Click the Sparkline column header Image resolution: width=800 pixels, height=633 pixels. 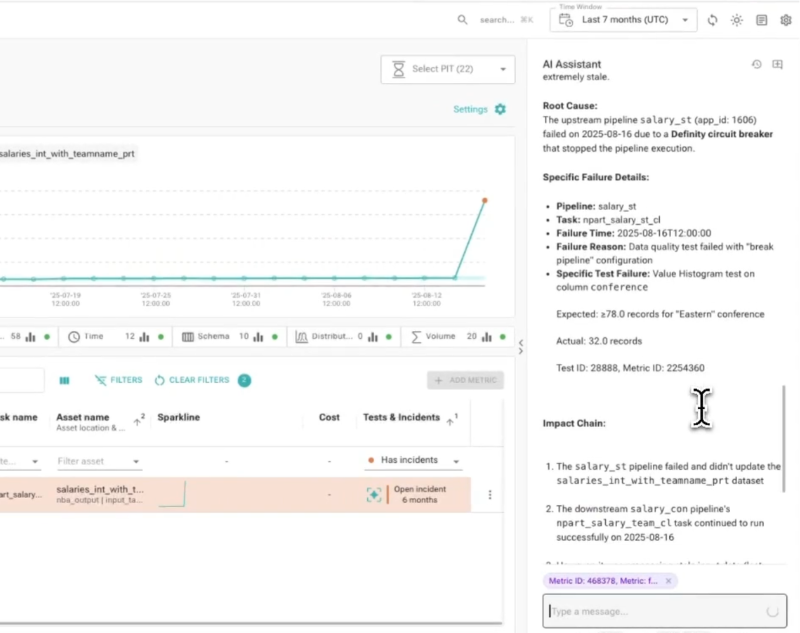pos(179,417)
